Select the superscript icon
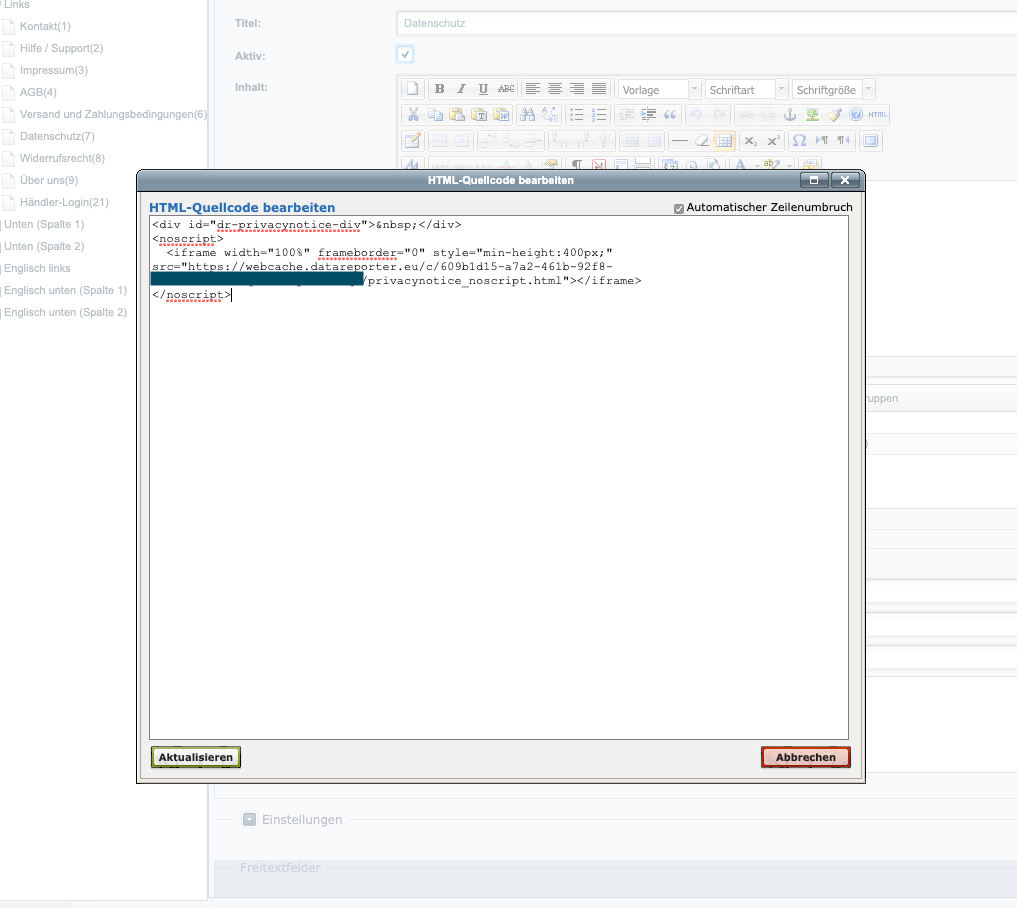This screenshot has height=908, width=1017. tap(772, 140)
